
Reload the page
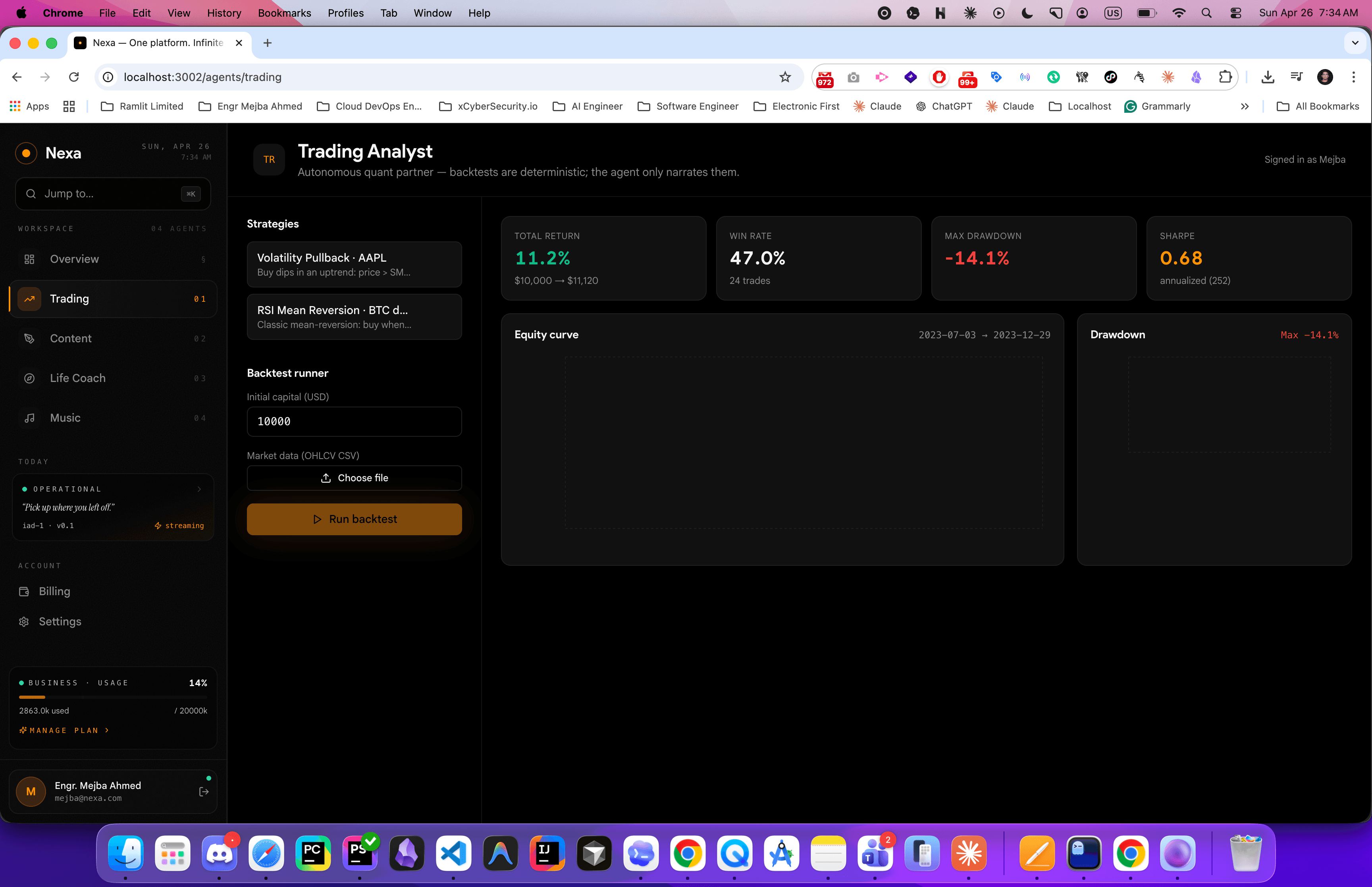coord(74,77)
